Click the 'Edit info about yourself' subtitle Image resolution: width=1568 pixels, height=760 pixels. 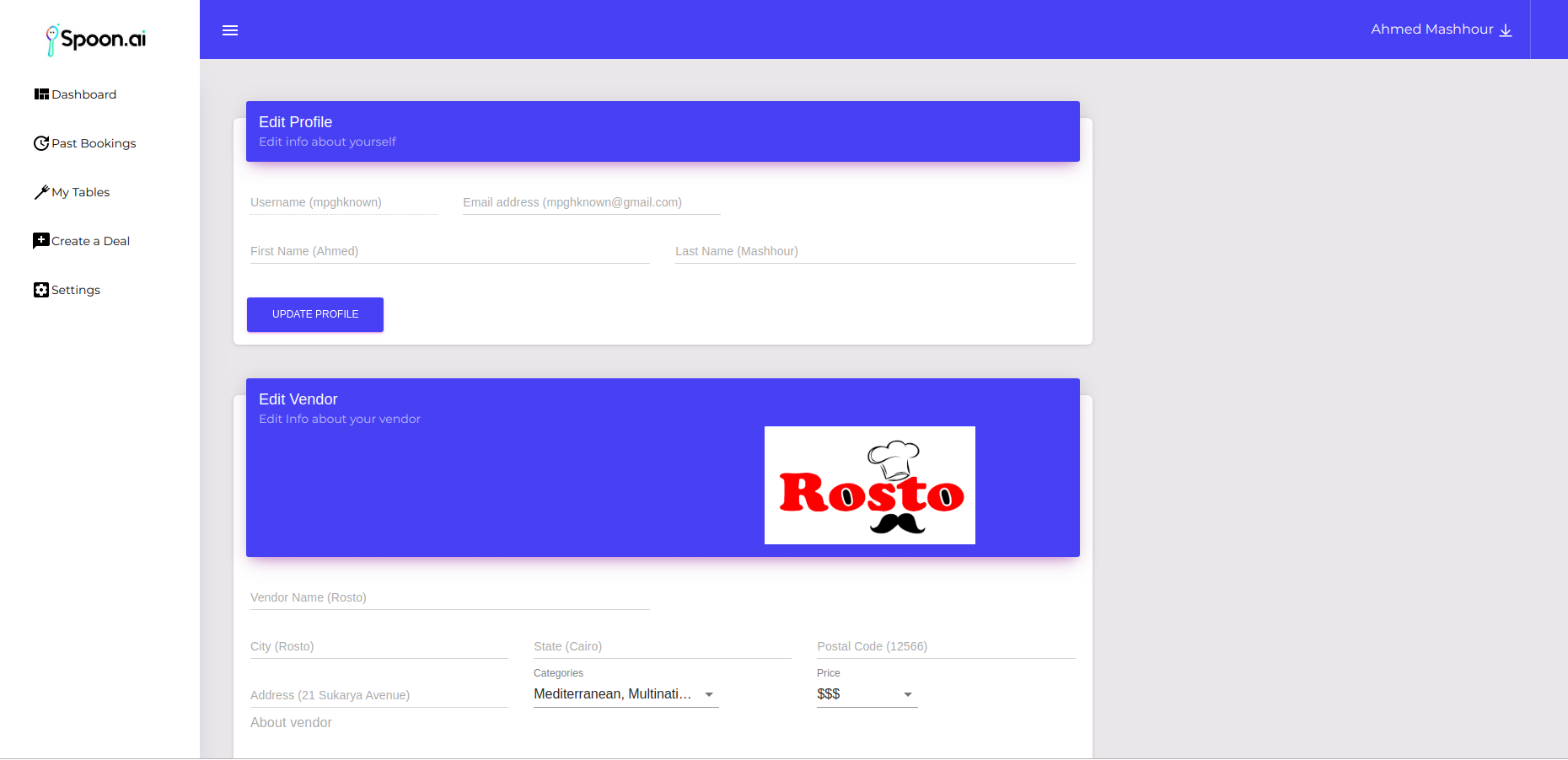327,142
